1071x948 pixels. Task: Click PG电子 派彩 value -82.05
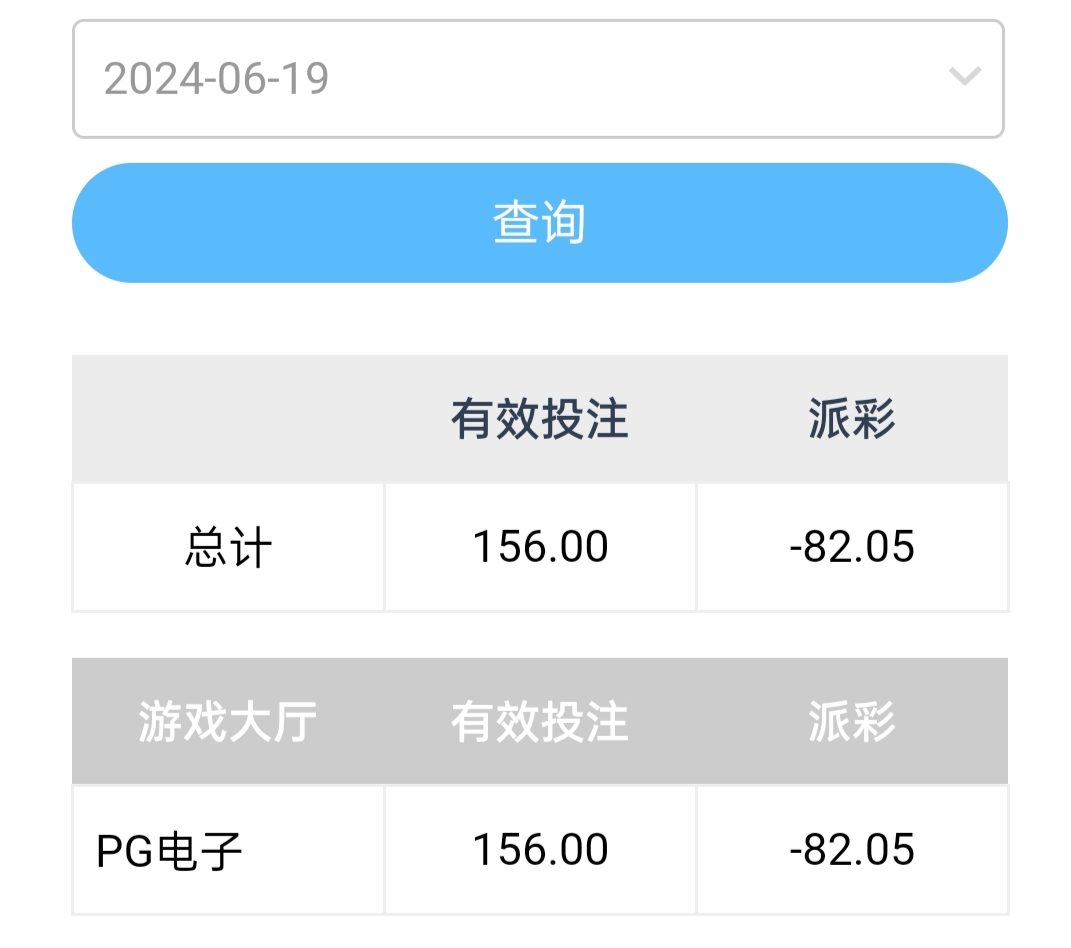point(852,850)
